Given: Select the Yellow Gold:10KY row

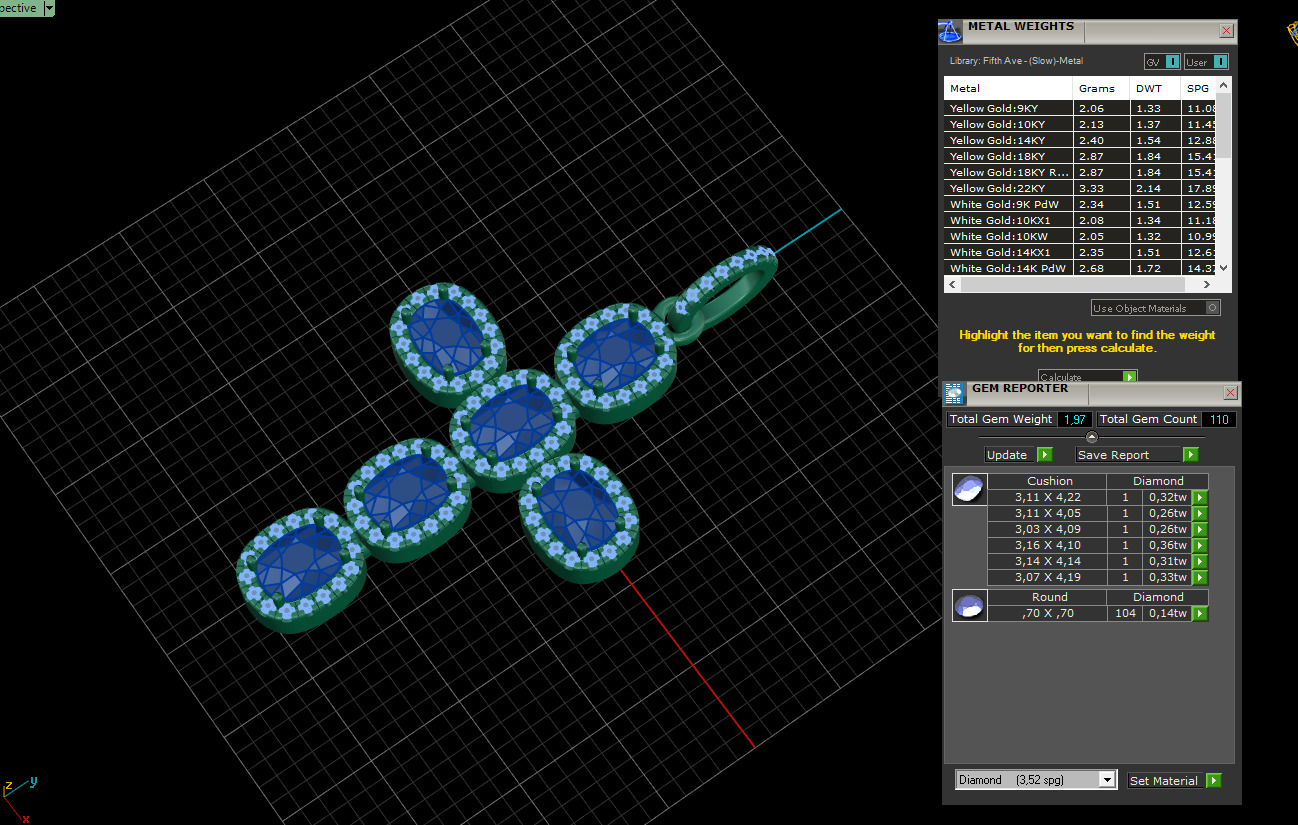Looking at the screenshot, I should coord(1081,124).
